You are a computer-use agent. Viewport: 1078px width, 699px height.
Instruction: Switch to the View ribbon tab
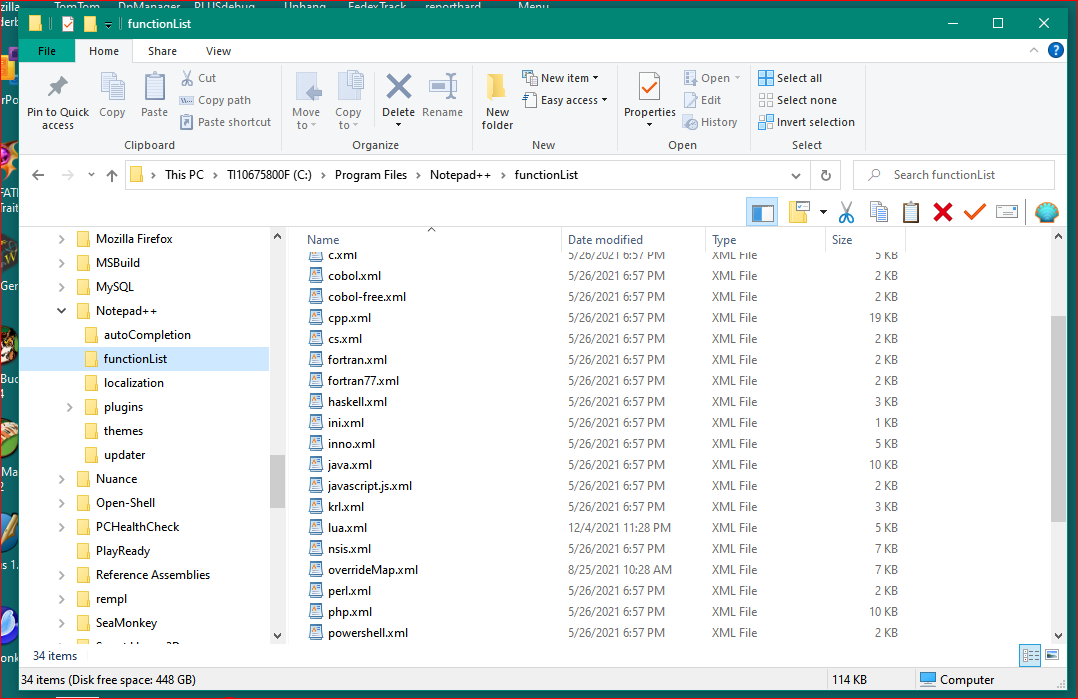tap(218, 51)
